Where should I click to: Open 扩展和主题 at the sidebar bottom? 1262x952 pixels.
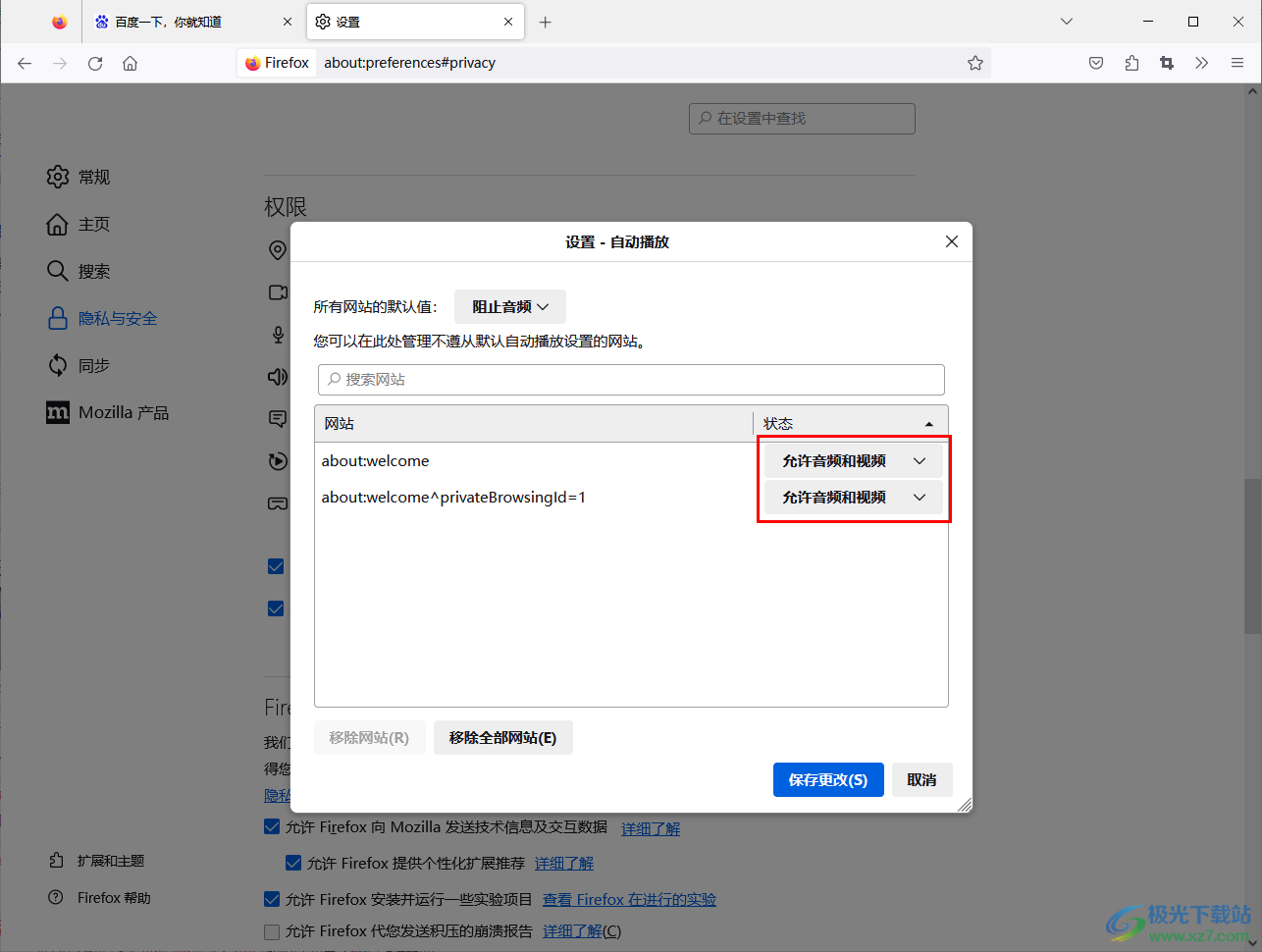tap(96, 861)
